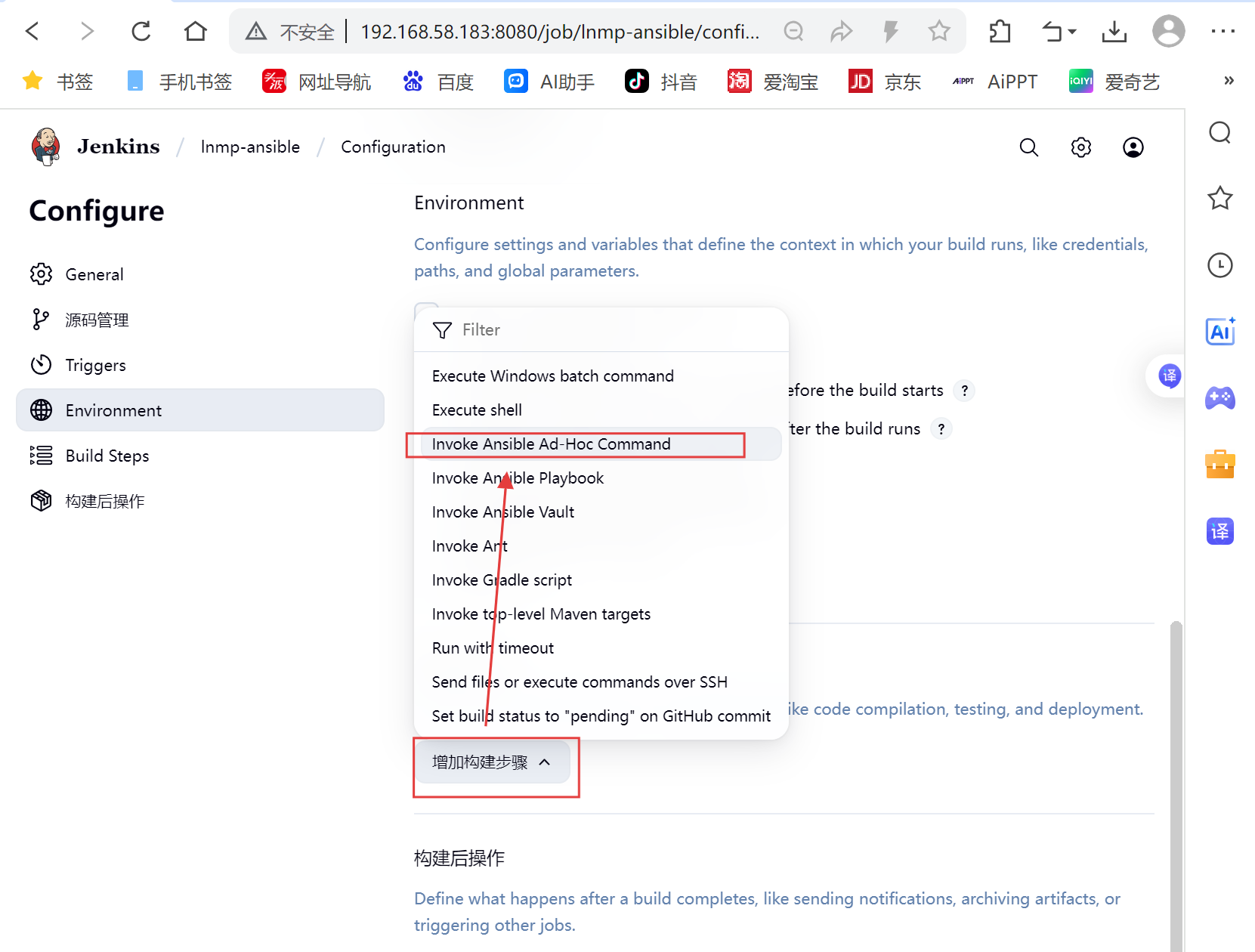Open the 爱淘宝 bookmark
The width and height of the screenshot is (1255, 952).
772,82
